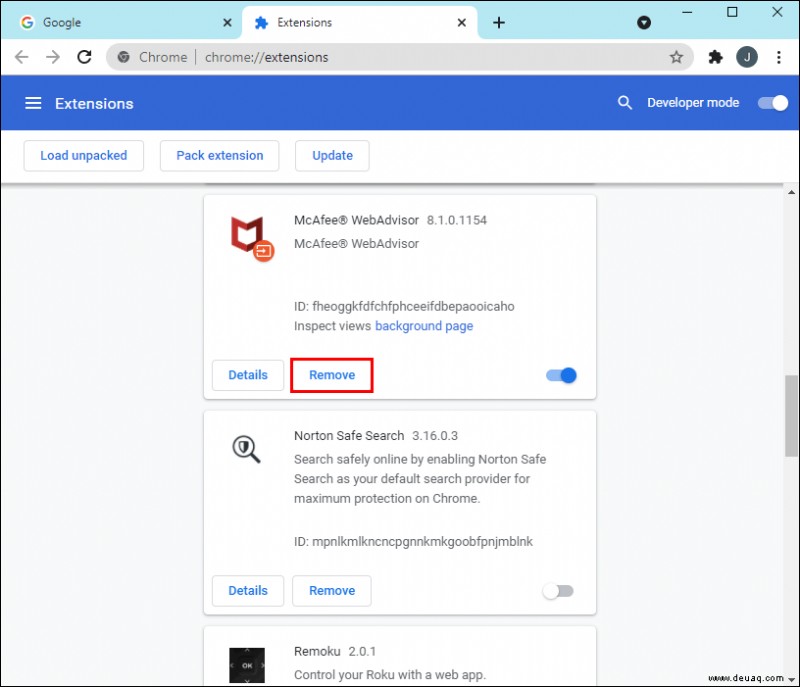Click the Remoku extension icon

(x=247, y=665)
